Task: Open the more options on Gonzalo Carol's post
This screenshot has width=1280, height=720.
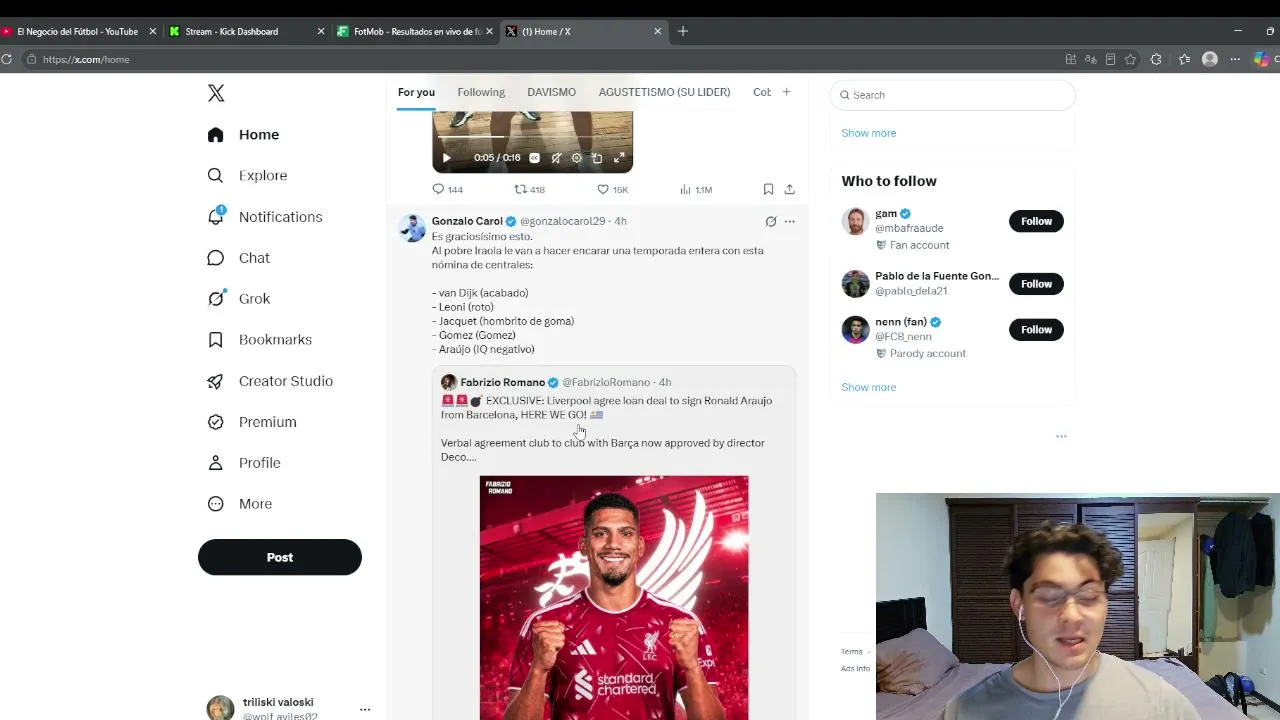Action: click(789, 221)
